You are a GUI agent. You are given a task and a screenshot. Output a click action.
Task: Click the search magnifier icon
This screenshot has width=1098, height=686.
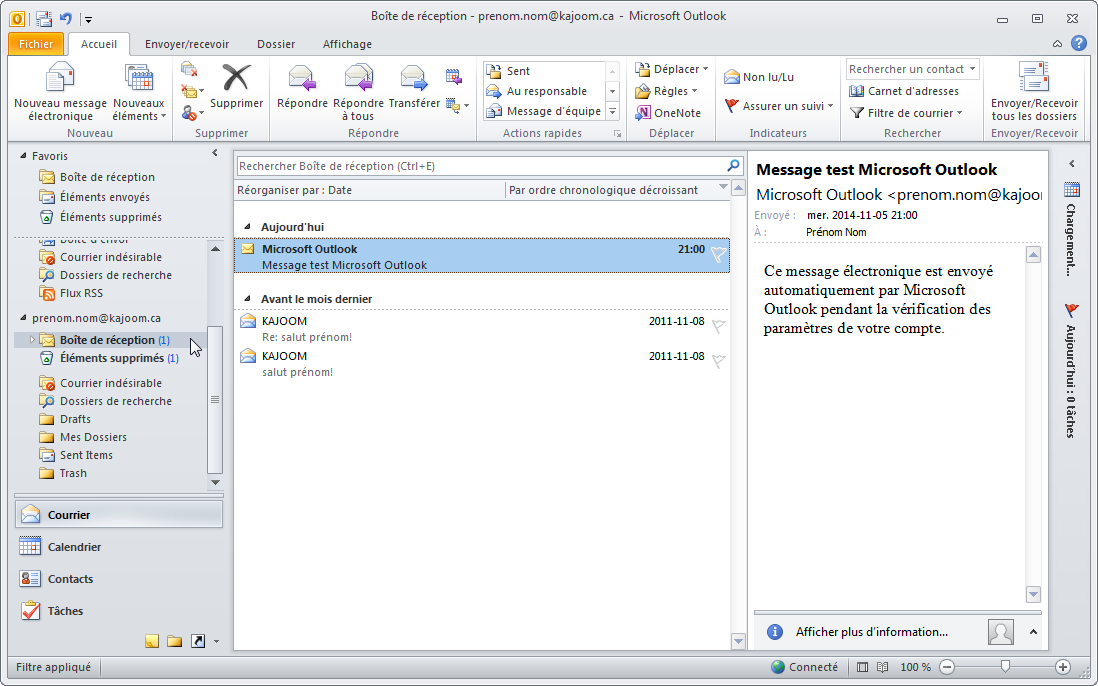coord(733,166)
